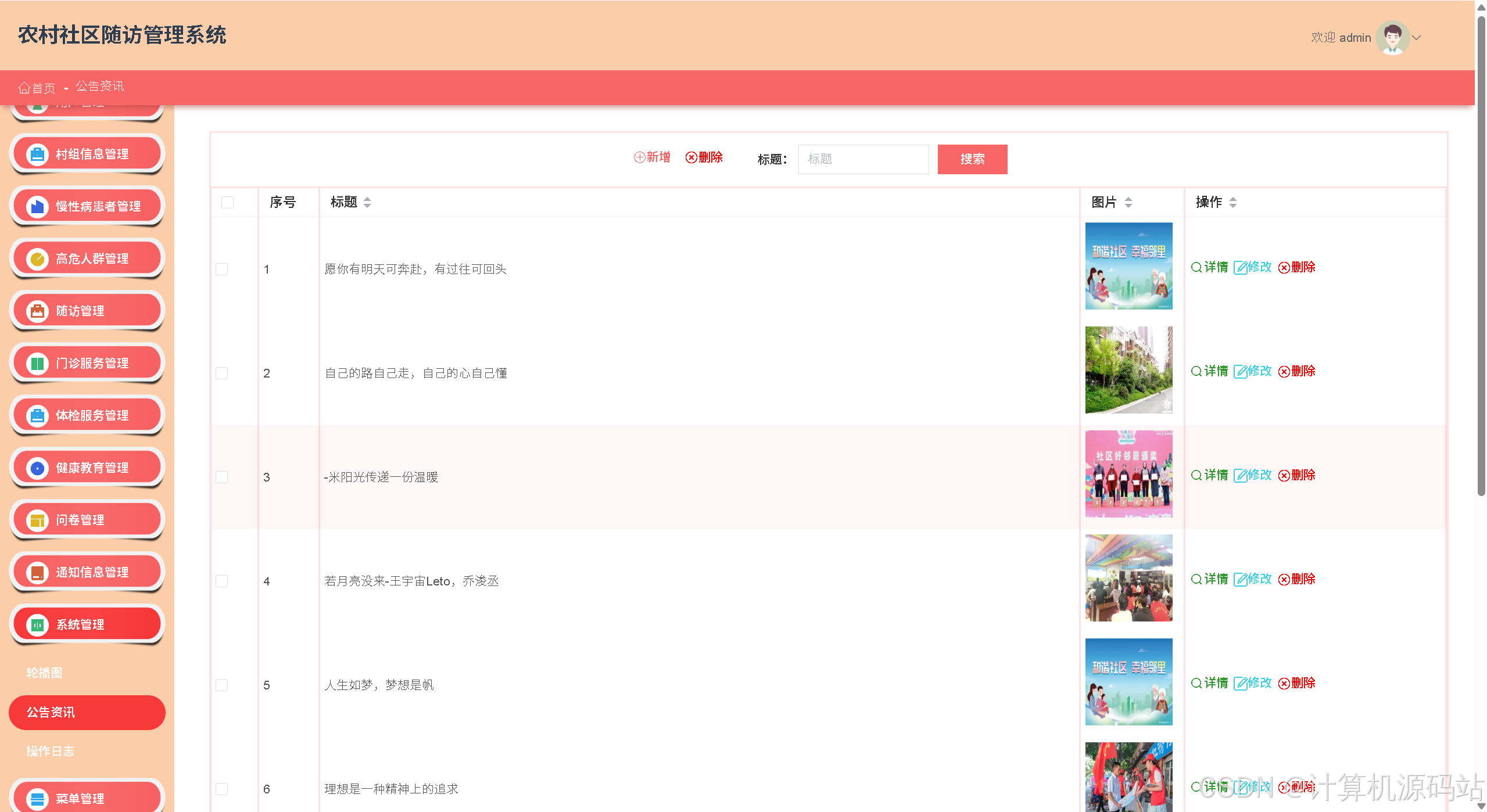Click the round blue icon beside 健康教育管理
The image size is (1487, 812).
pos(37,468)
